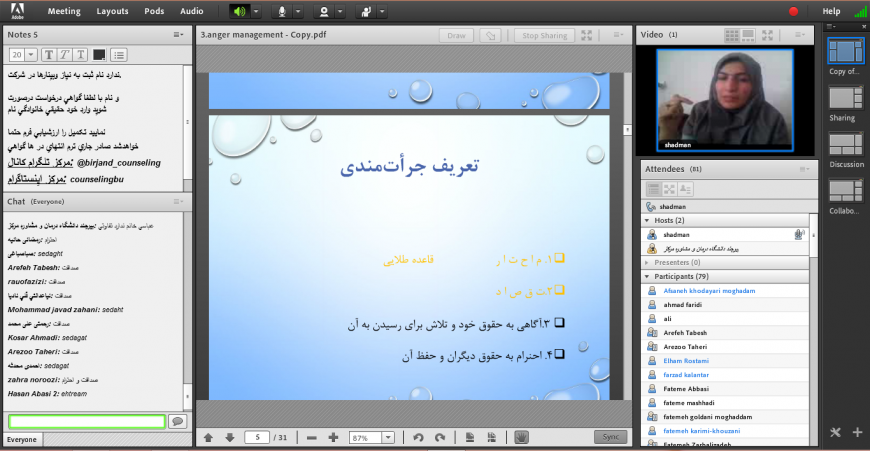Image resolution: width=870 pixels, height=451 pixels.
Task: Expand speaker options dropdown arrow
Action: click(256, 11)
